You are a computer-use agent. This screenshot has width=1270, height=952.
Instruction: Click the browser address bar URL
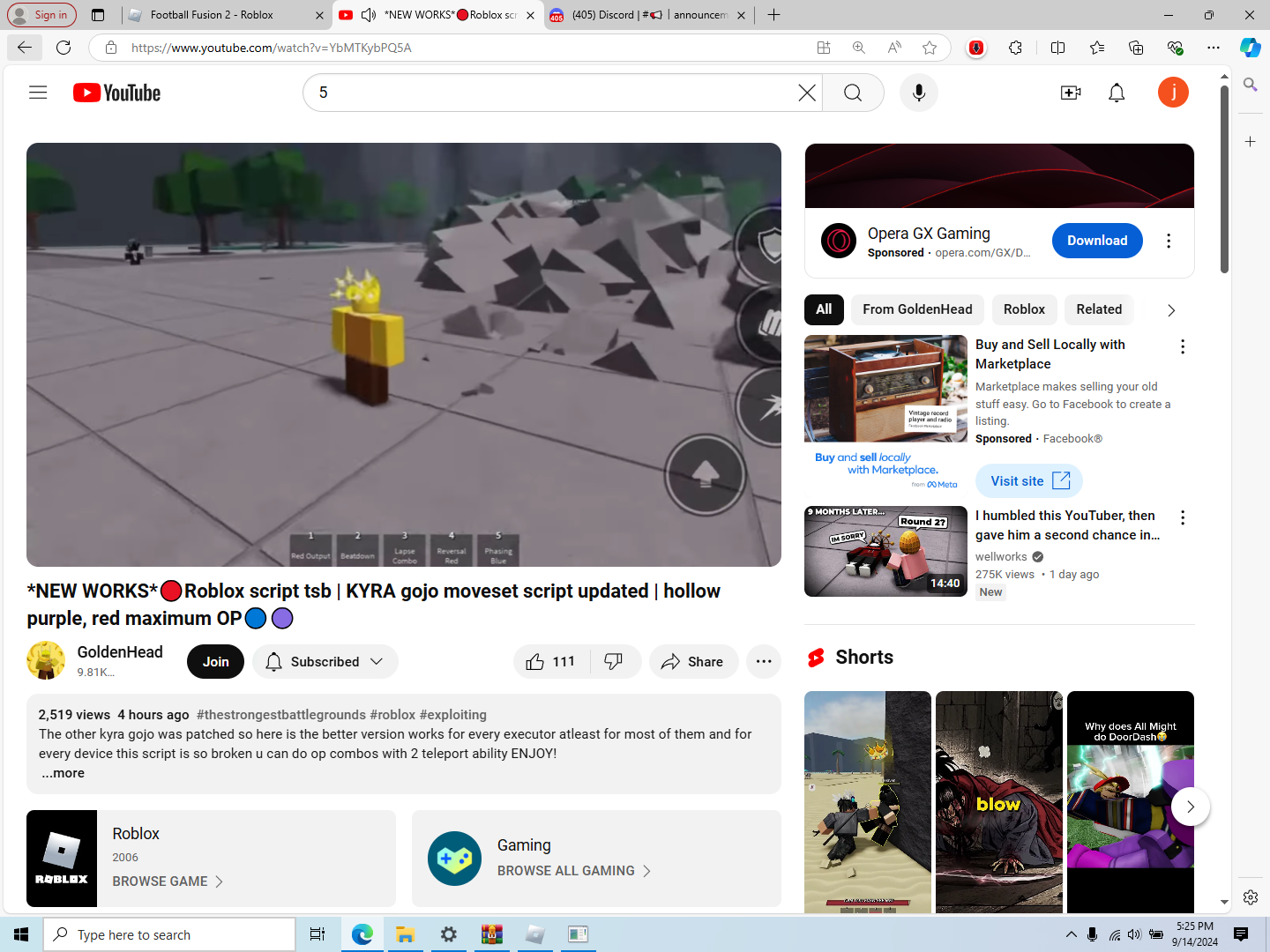[x=272, y=48]
